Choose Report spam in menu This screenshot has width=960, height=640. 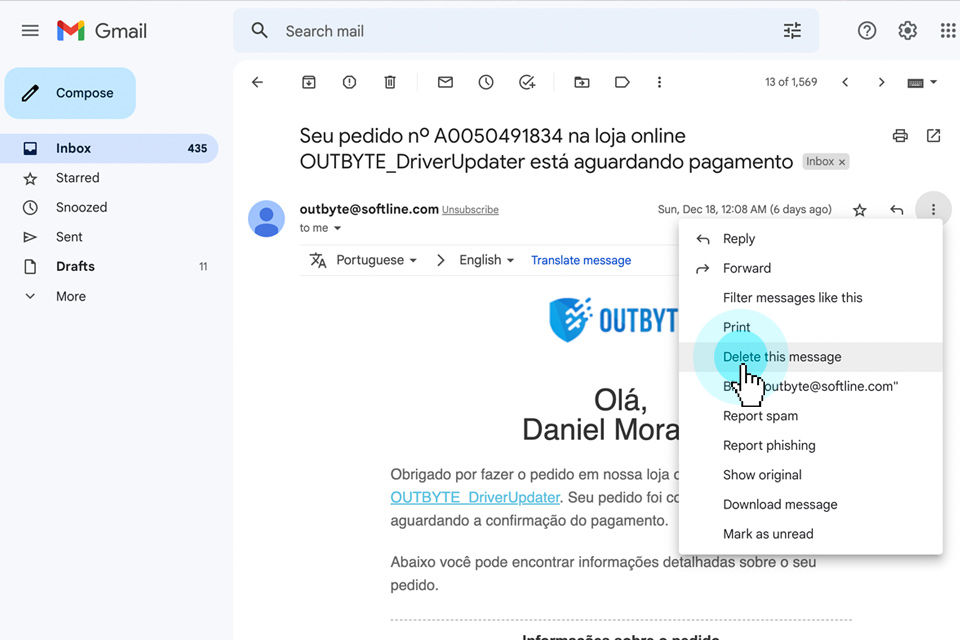point(810,416)
